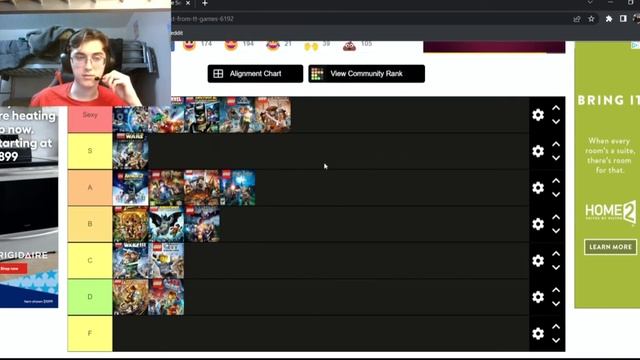Click last game cover in Sexy tier

click(x=273, y=115)
